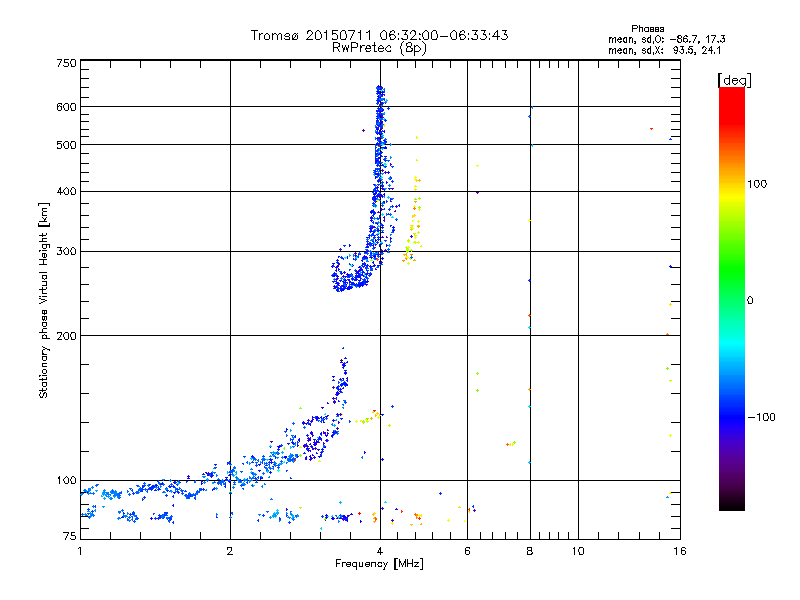
Task: Click the Stationary phase Virtual Height axis label
Action: pos(44,300)
